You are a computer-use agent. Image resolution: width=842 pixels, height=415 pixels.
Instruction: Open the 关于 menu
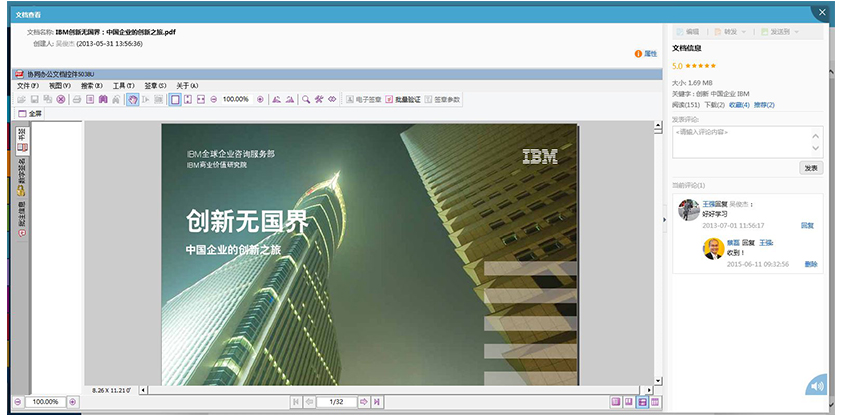tap(187, 85)
